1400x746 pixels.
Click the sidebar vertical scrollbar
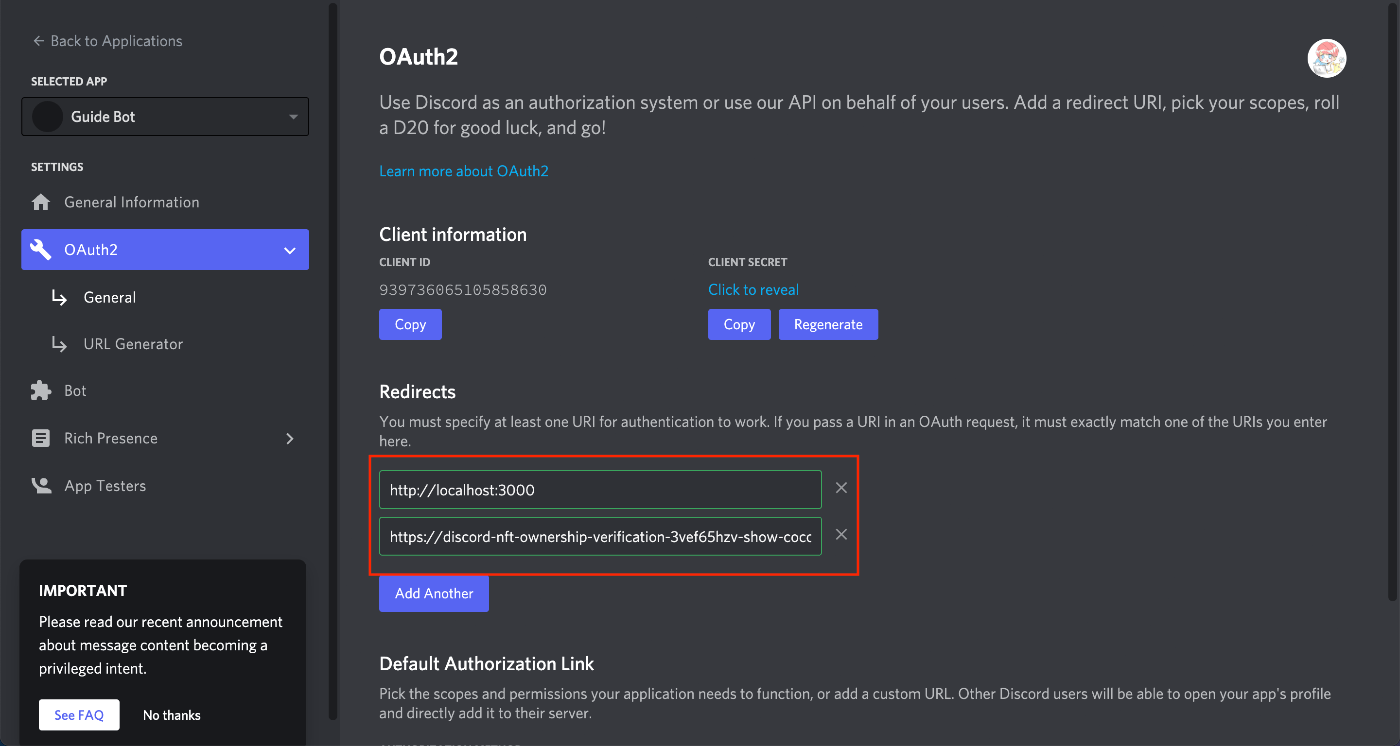click(x=333, y=360)
